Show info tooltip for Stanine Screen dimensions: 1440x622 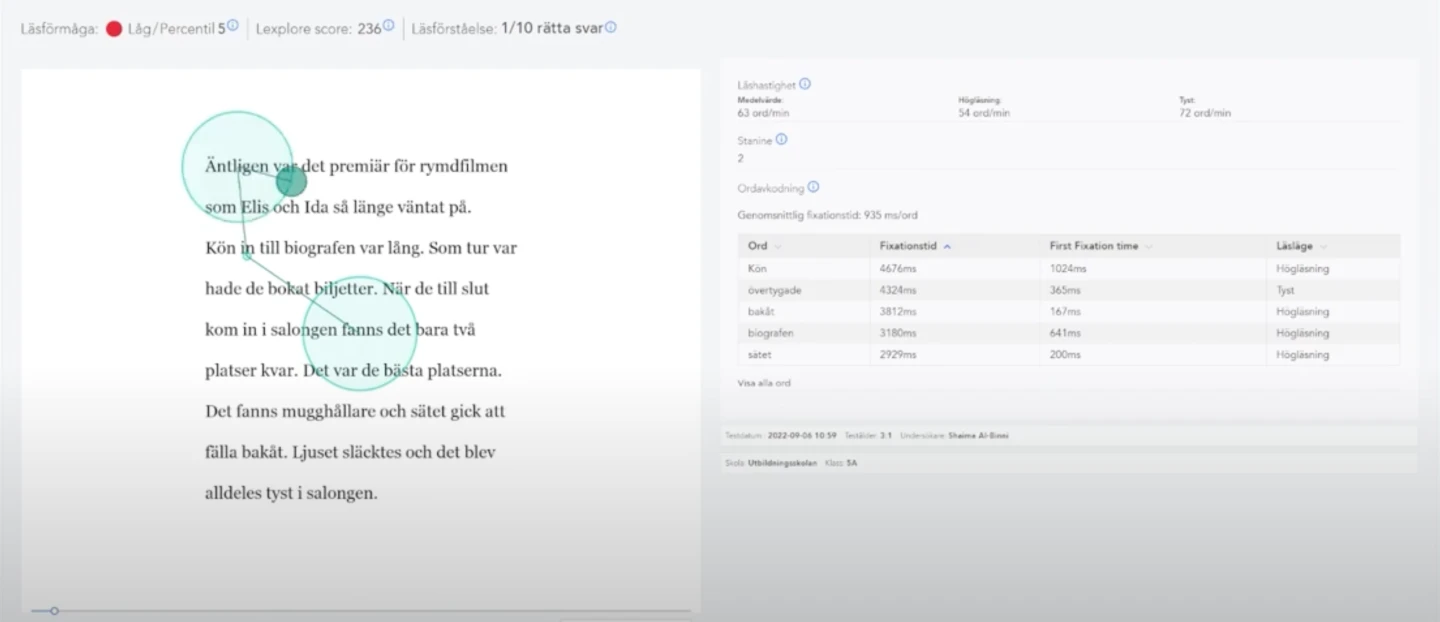pos(781,140)
